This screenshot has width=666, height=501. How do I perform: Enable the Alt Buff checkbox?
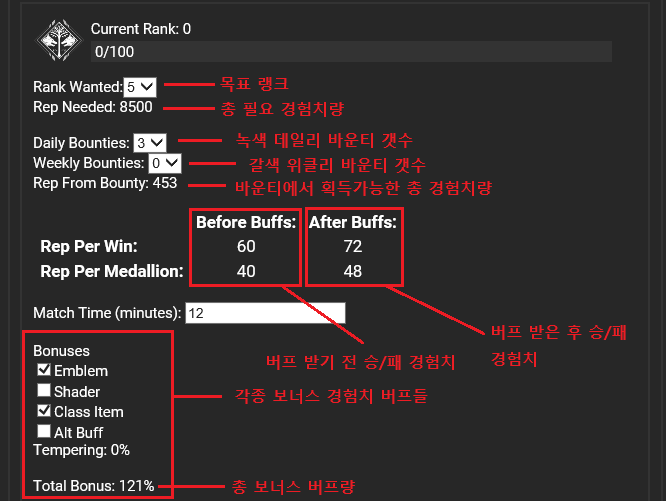click(44, 431)
